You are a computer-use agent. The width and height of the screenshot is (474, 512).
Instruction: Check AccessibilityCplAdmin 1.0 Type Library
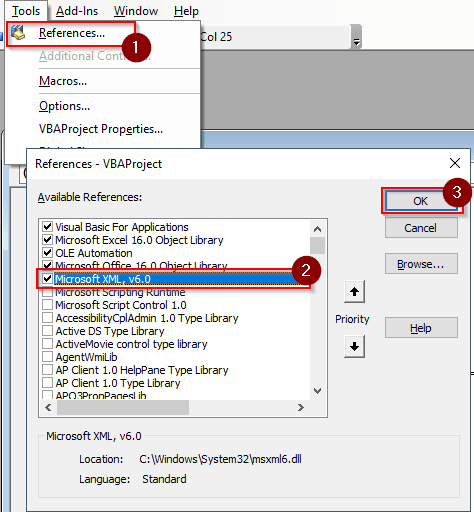click(47, 318)
